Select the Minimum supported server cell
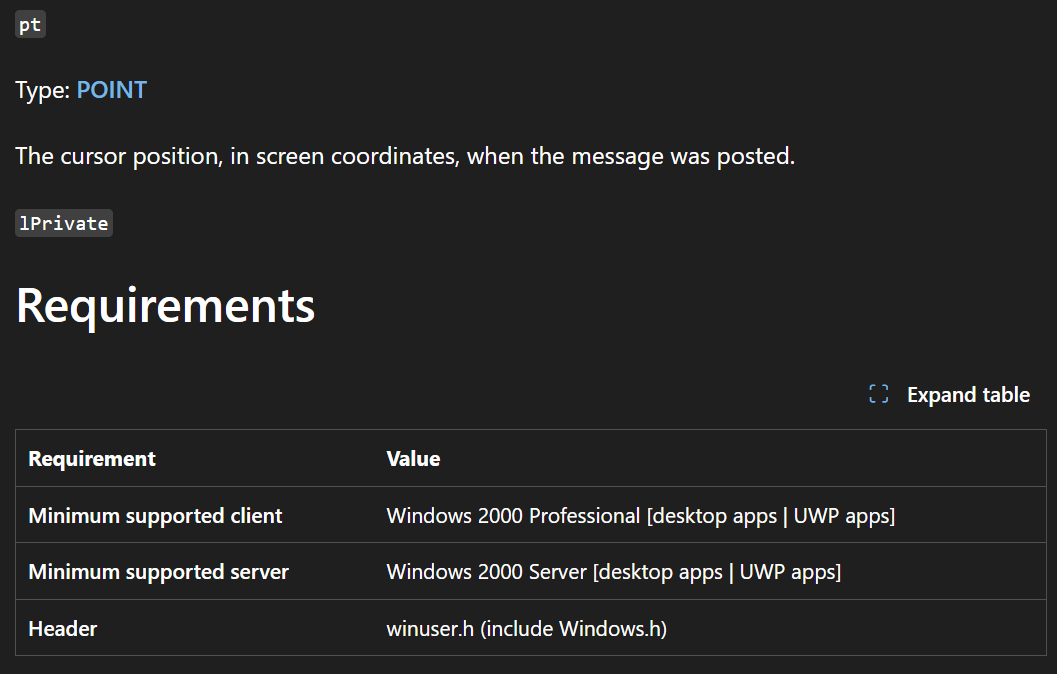Viewport: 1057px width, 674px height. tap(158, 572)
